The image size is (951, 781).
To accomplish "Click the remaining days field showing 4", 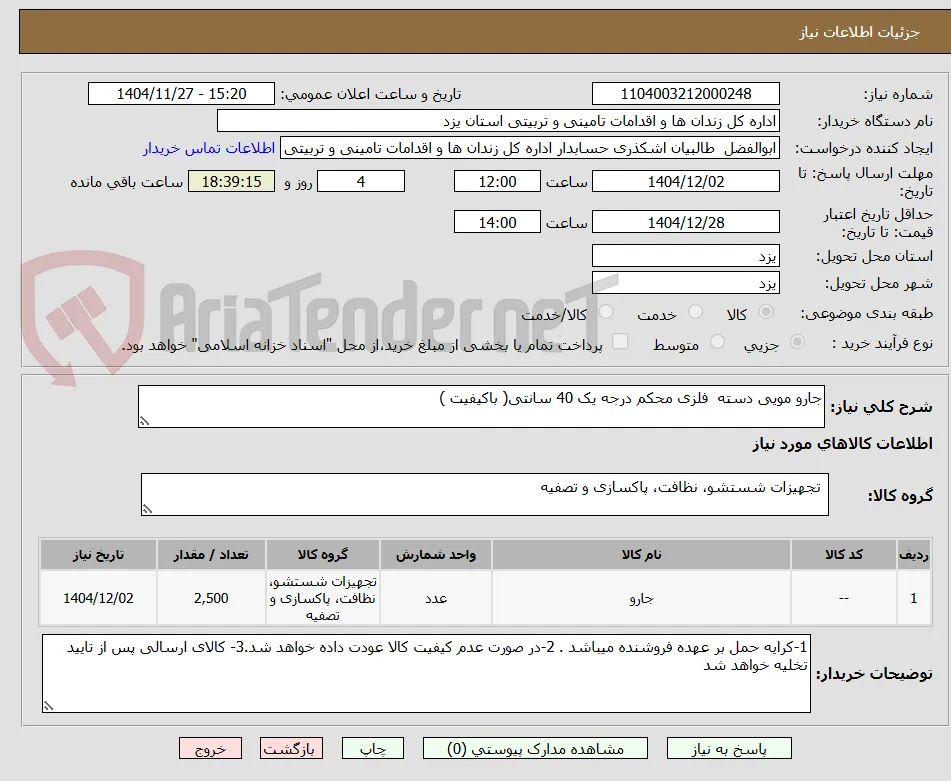I will tap(361, 181).
